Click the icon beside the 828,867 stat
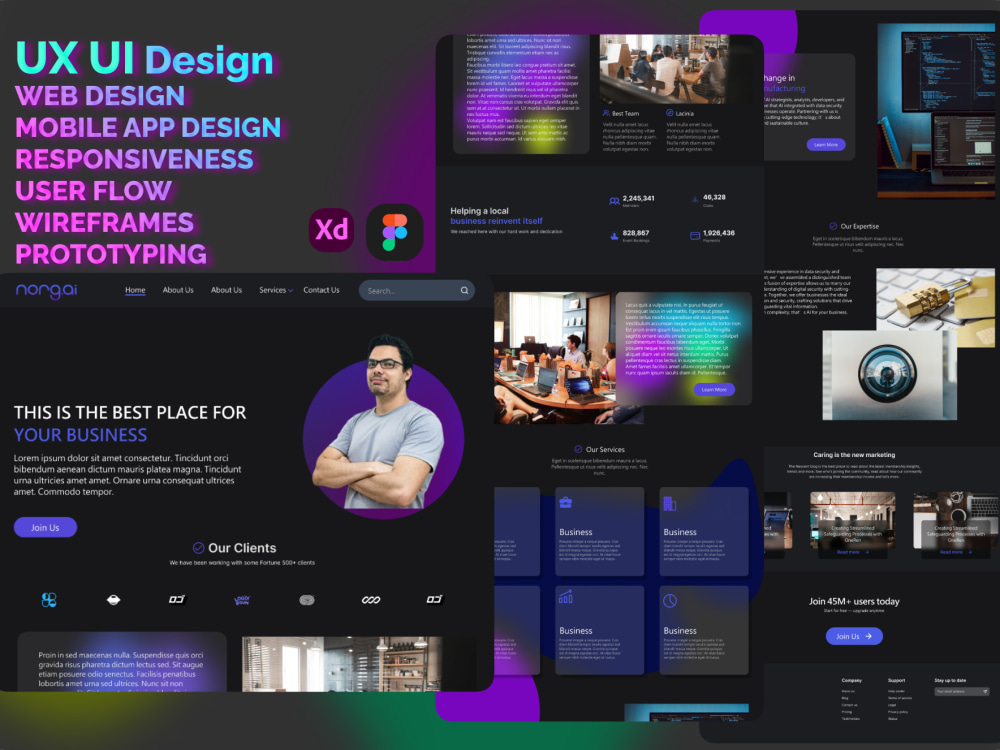This screenshot has width=1000, height=750. (614, 236)
